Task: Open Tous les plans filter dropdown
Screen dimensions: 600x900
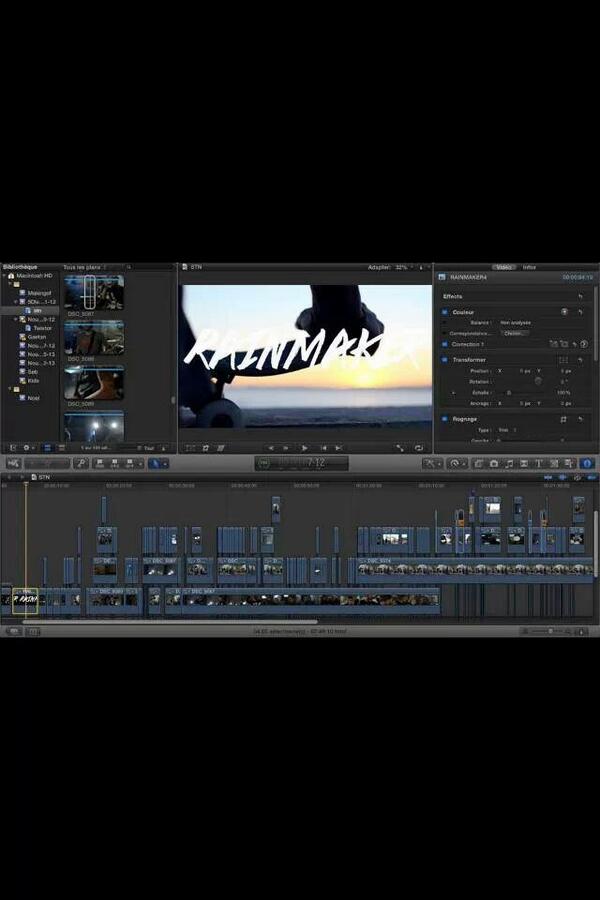Action: pos(84,267)
